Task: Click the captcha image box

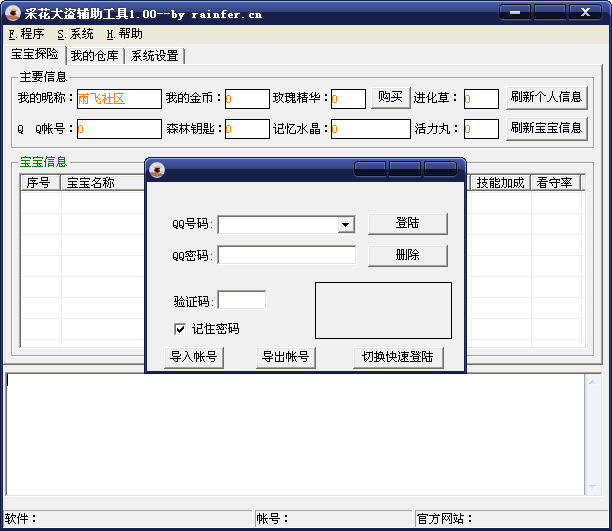Action: pos(383,310)
